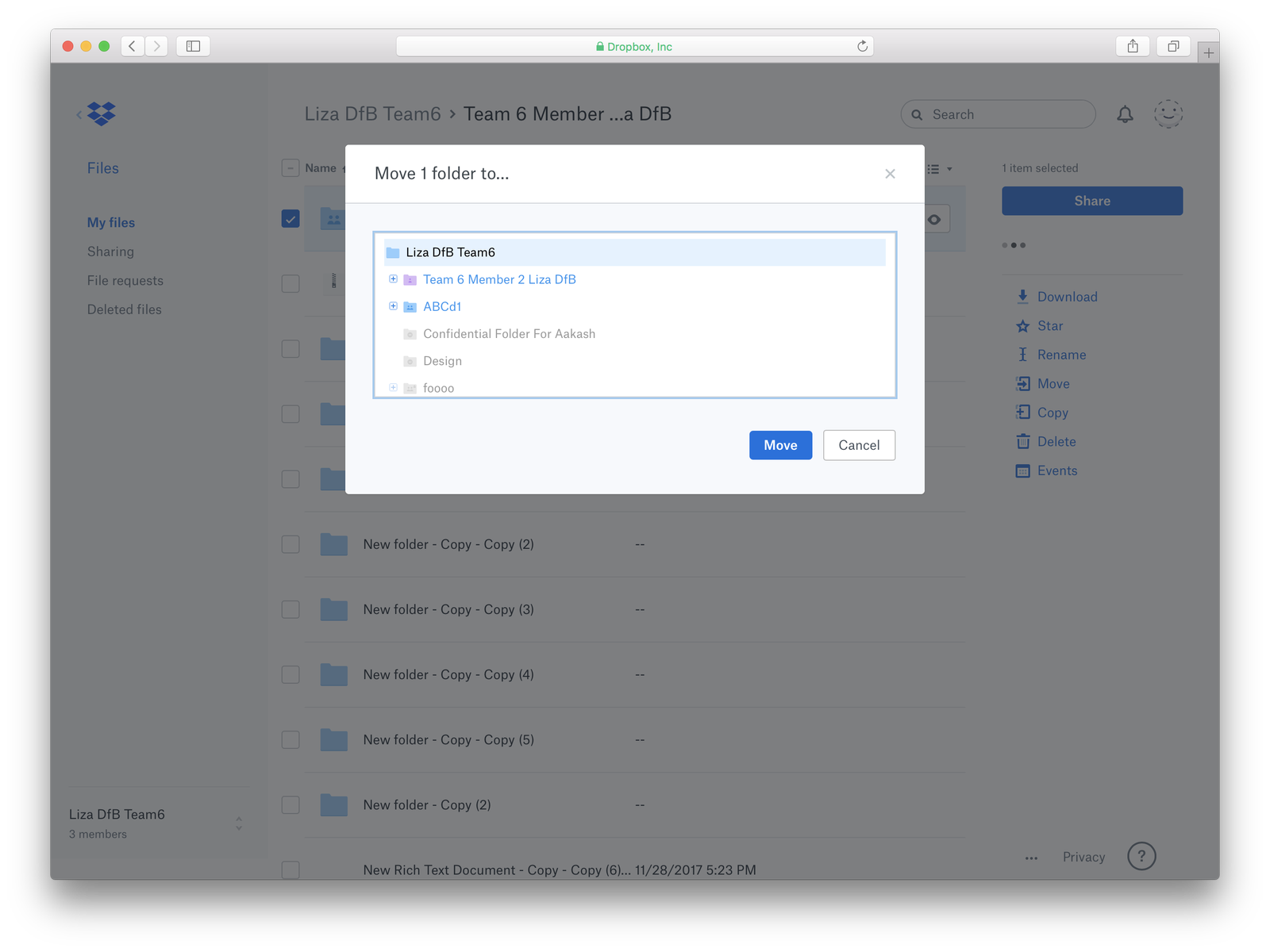Click the eye preview icon on selected row
Image resolution: width=1270 pixels, height=952 pixels.
click(935, 218)
